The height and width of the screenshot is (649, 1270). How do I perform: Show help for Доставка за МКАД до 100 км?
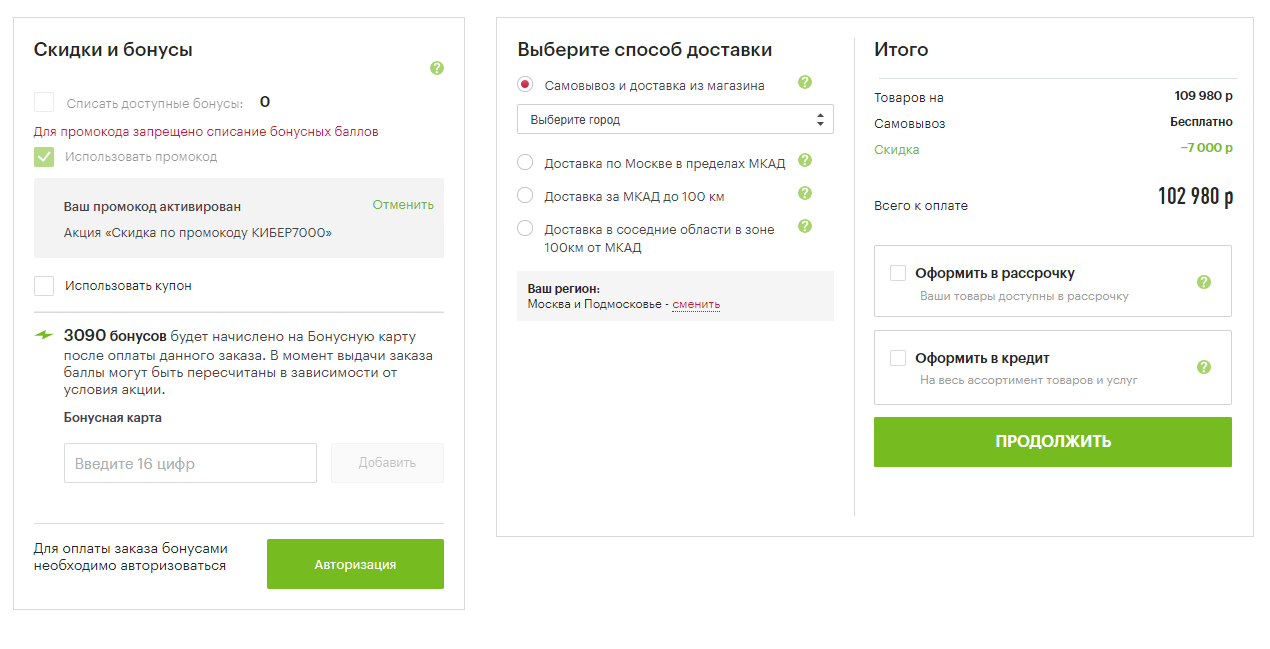click(805, 194)
